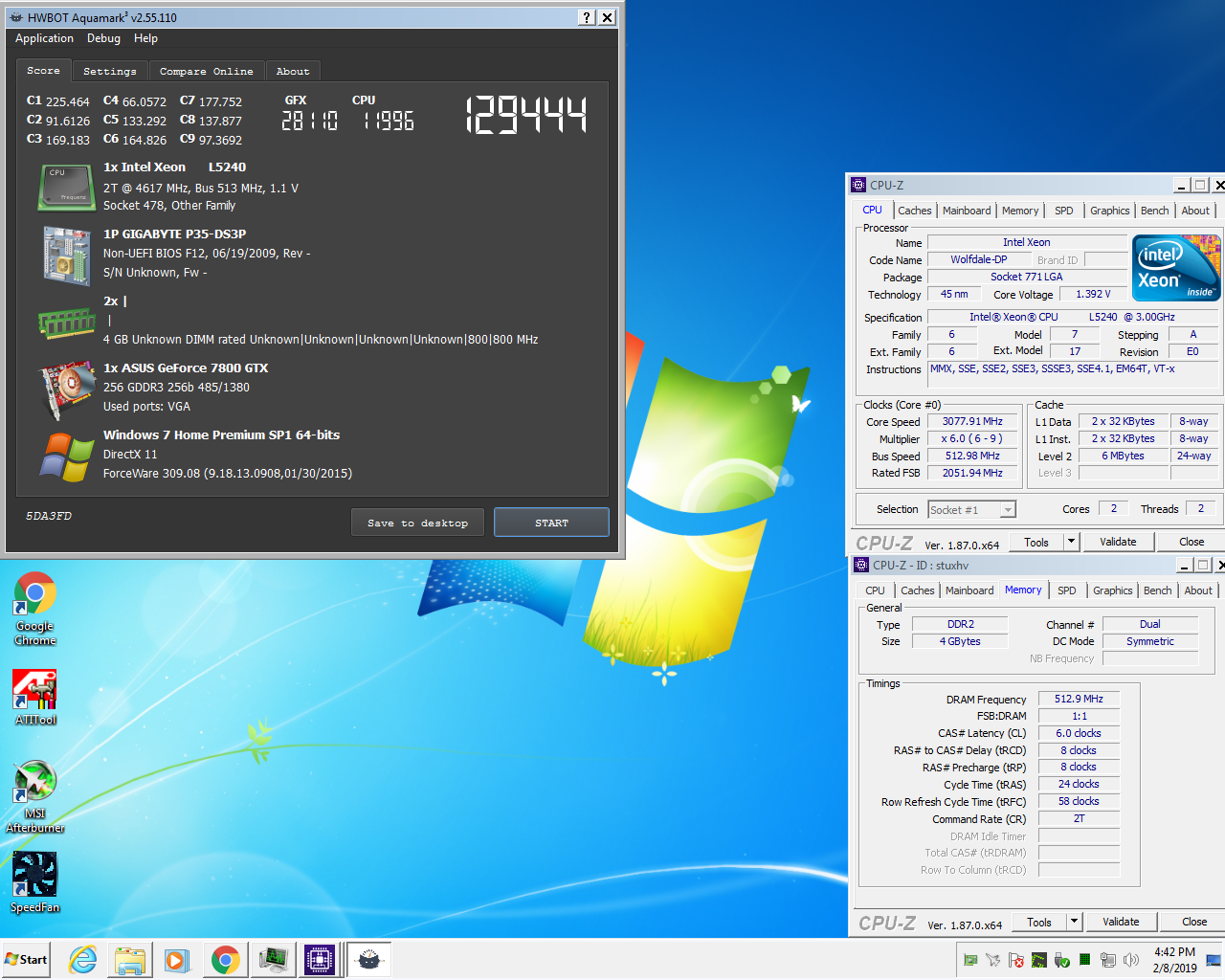This screenshot has height=980, width=1225.
Task: Open Caches tab in upper CPU-Z window
Action: pos(914,211)
